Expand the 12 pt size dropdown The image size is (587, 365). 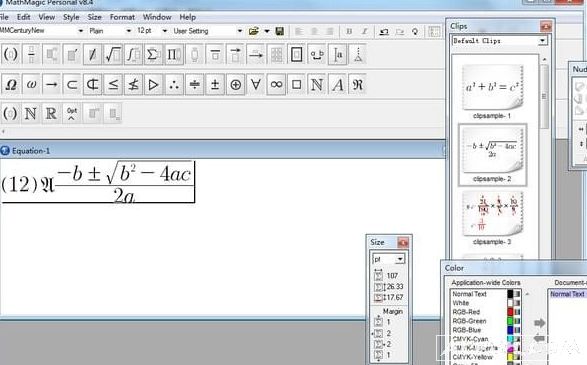(164, 31)
